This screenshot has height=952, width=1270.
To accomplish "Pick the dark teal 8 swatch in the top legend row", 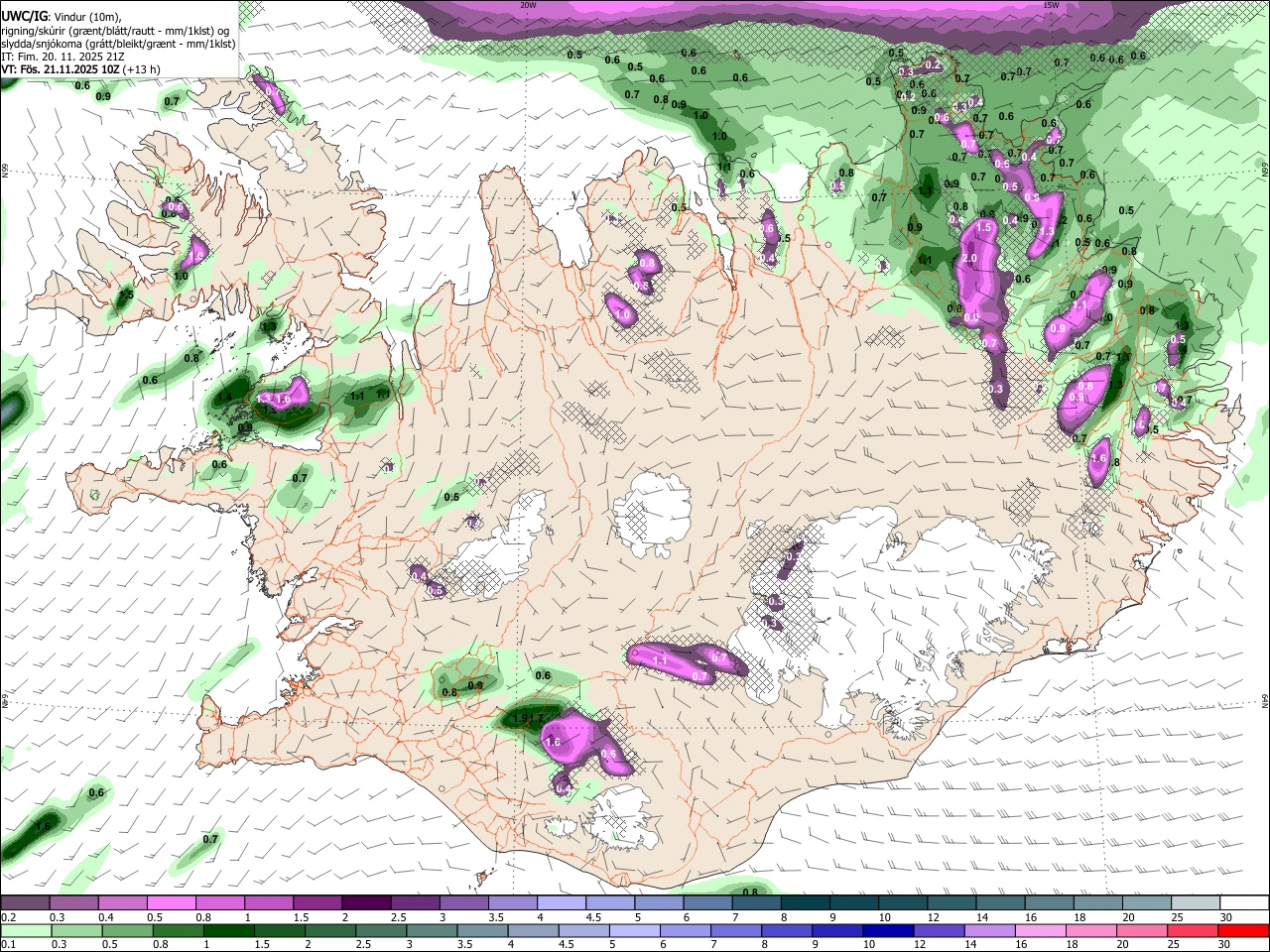I will click(806, 902).
